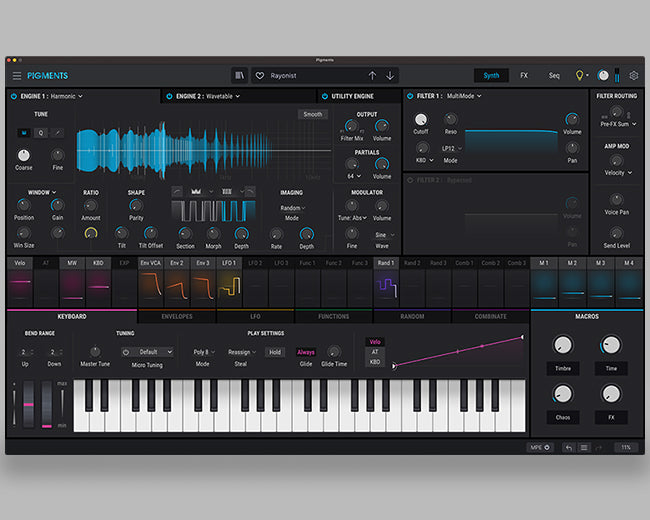
Task: Click the Filter 1 Cutoff knob
Action: (421, 119)
